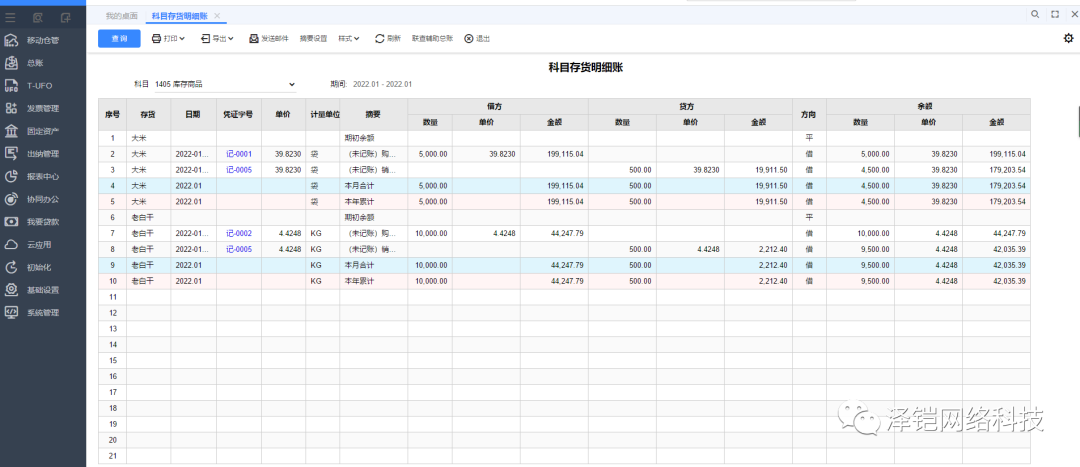Expand the 导出 export dropdown
This screenshot has height=467, width=1080.
pos(217,38)
